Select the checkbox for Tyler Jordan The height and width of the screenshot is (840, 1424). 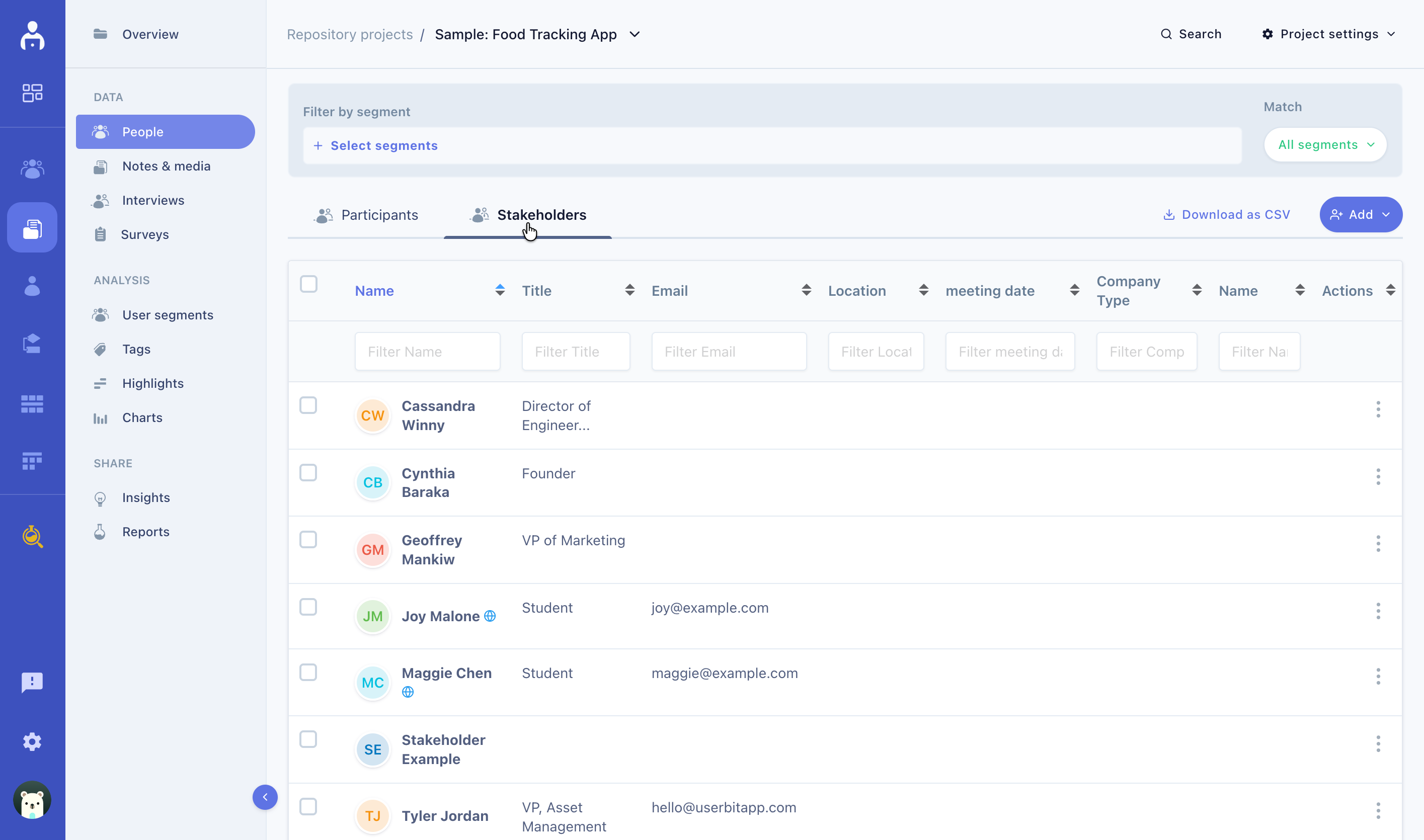[x=309, y=806]
